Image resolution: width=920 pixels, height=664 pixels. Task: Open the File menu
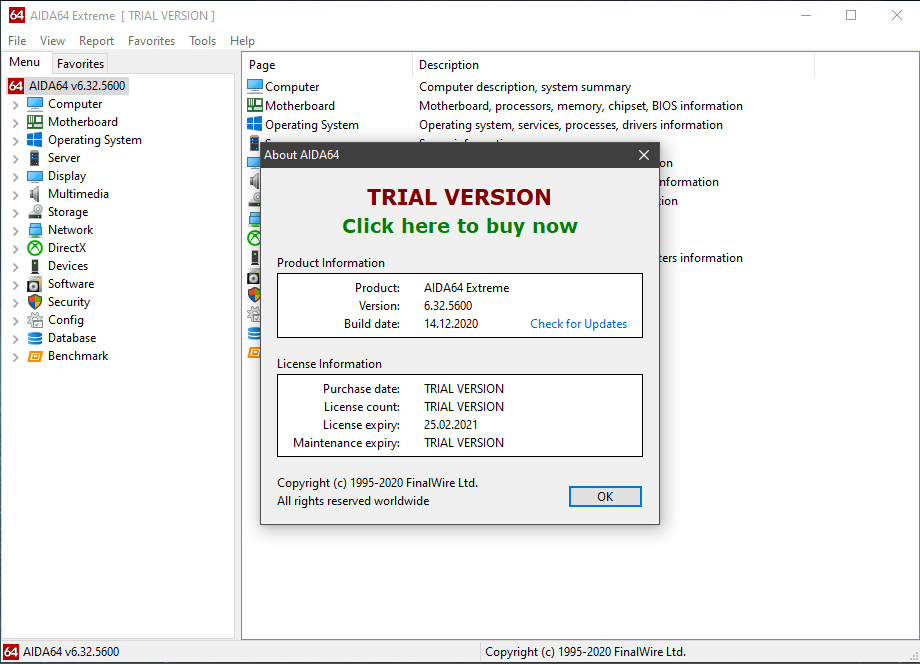coord(17,40)
